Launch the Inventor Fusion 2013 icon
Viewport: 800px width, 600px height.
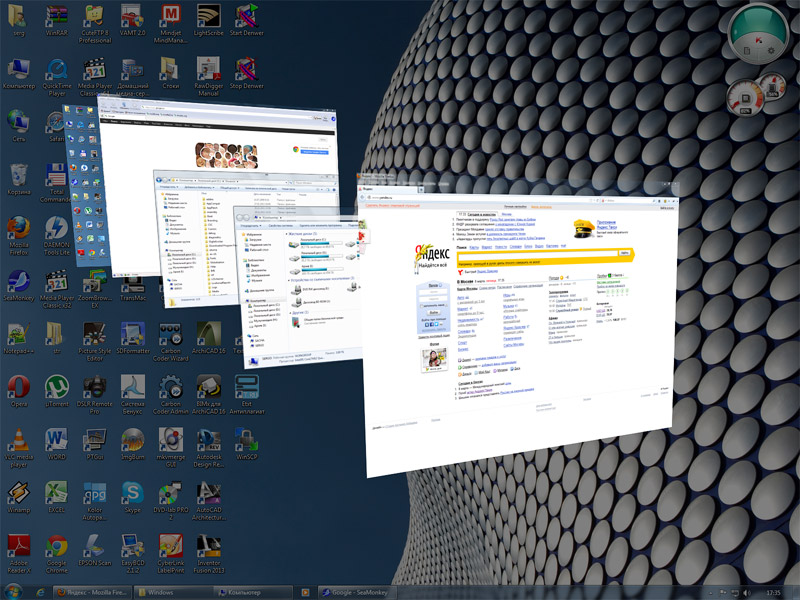pos(208,554)
